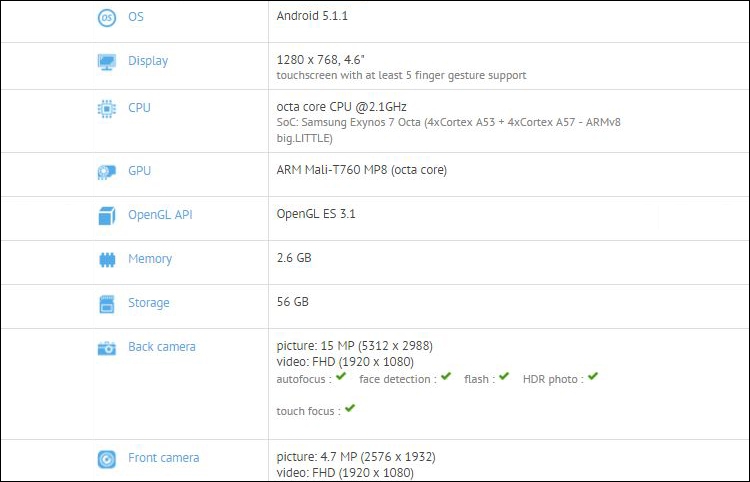Screen dimensions: 750x482
Task: Click the autofocus green checkmark
Action: pyautogui.click(x=341, y=377)
